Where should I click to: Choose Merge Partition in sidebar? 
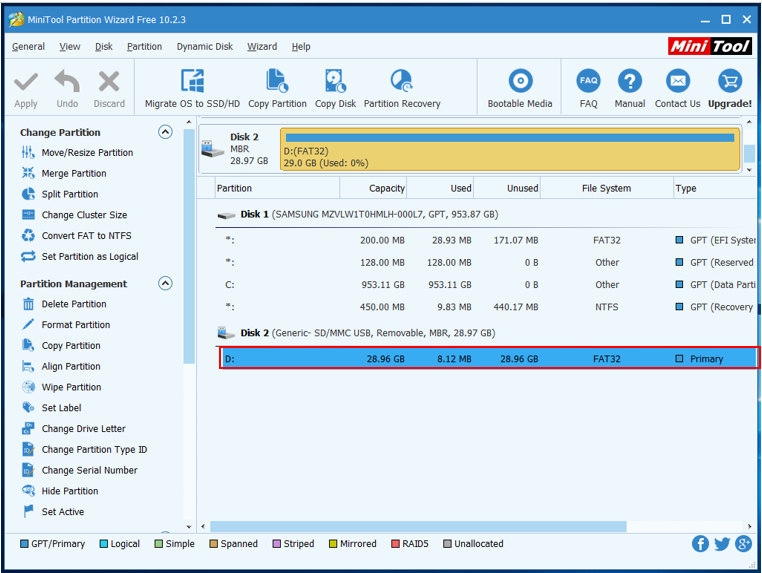pos(64,174)
